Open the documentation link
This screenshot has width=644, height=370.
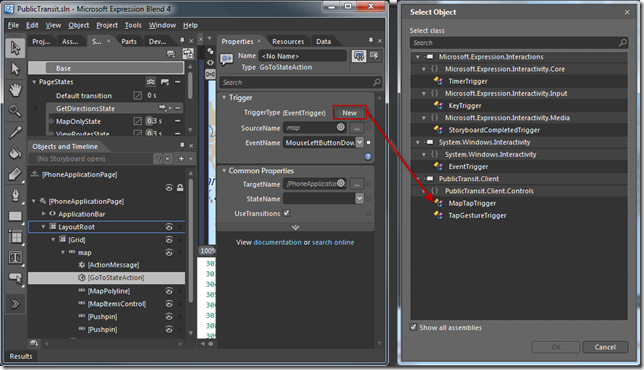[x=277, y=242]
